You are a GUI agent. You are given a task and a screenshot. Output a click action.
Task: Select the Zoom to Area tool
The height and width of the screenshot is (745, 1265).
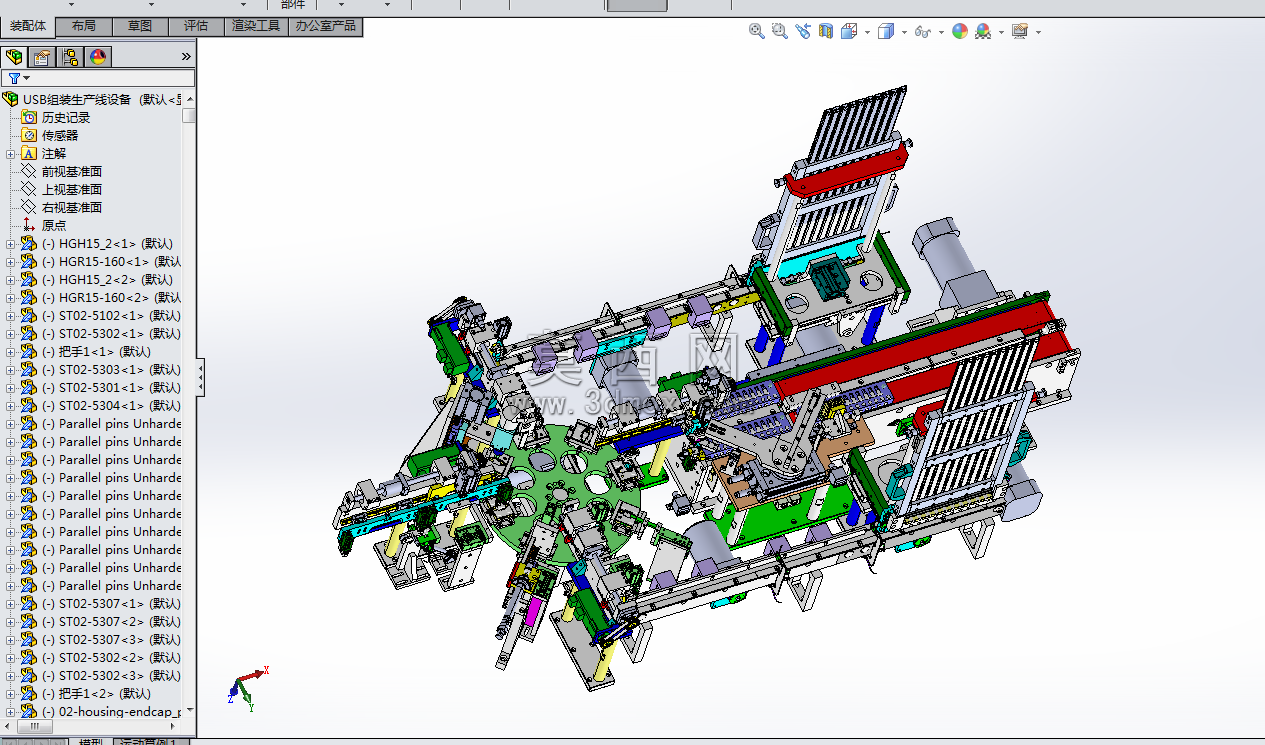(x=780, y=31)
